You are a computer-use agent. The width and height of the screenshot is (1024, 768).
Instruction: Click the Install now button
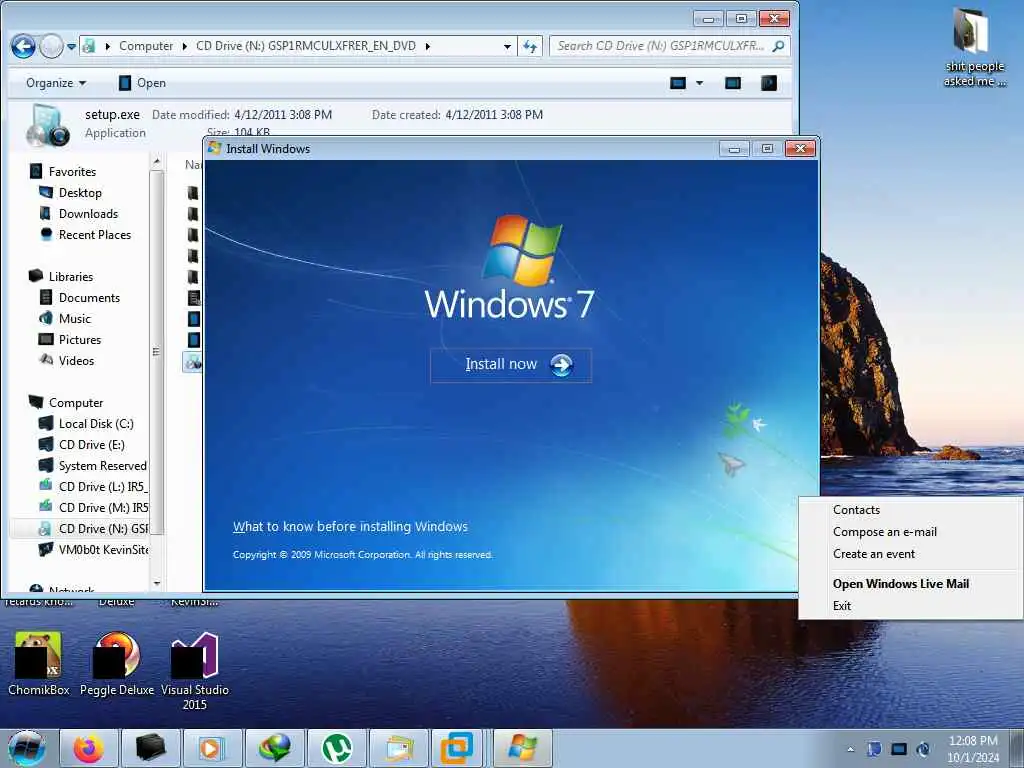511,365
